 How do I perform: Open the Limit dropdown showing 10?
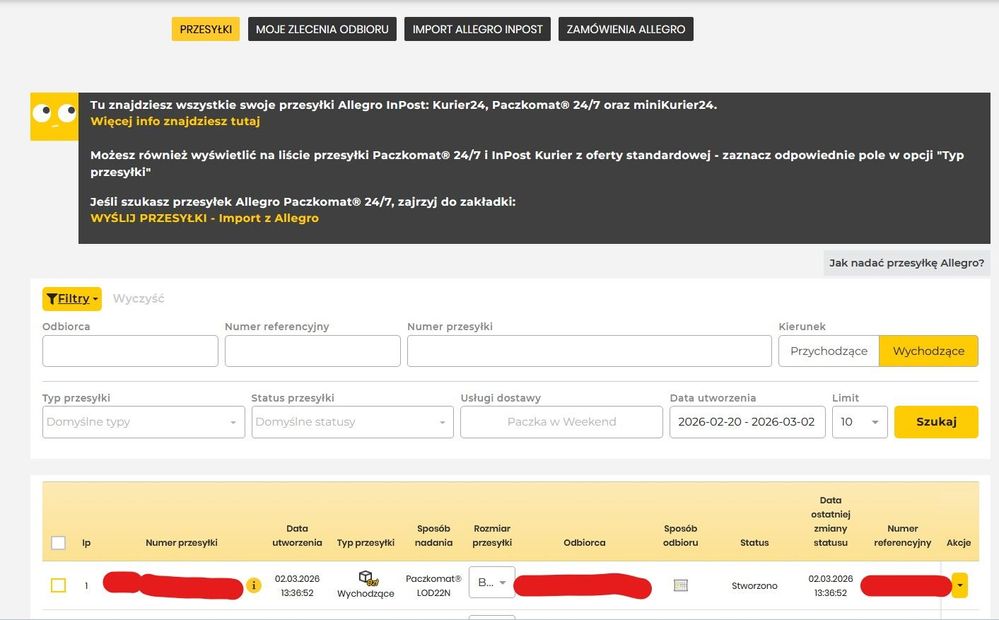point(860,422)
